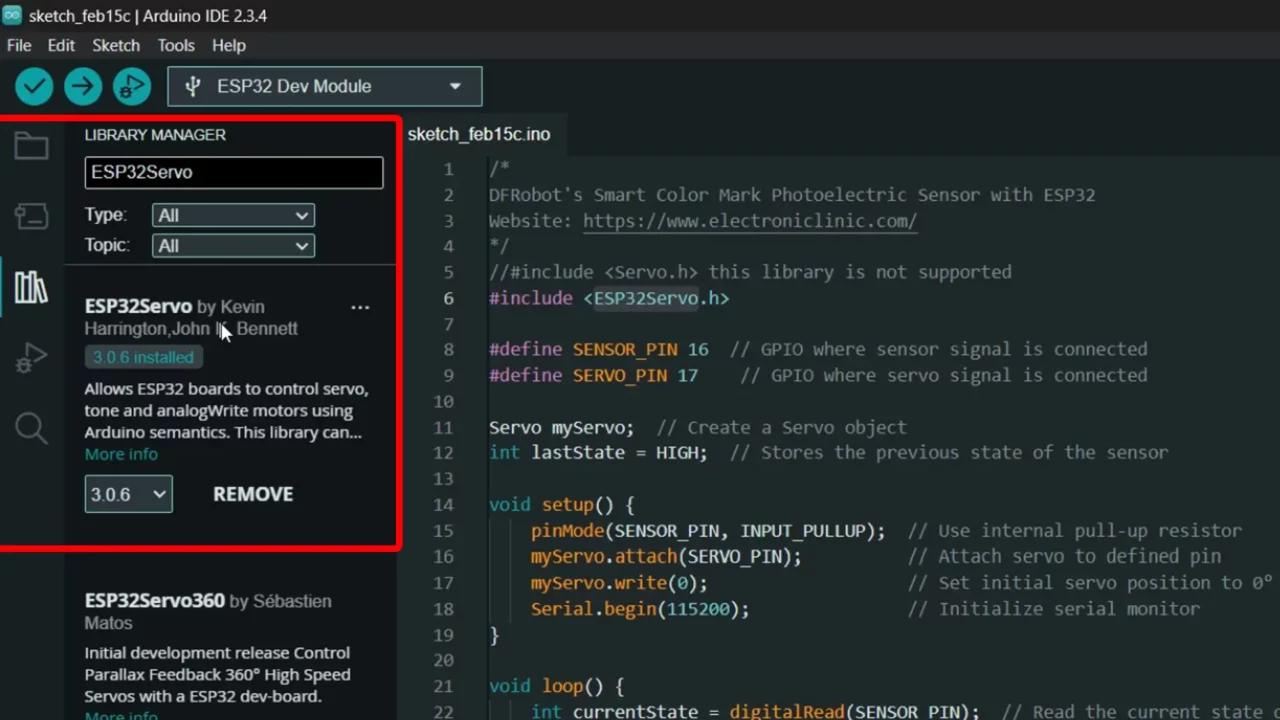Click the library search field containing ESP32Servo
The image size is (1280, 720).
click(234, 172)
